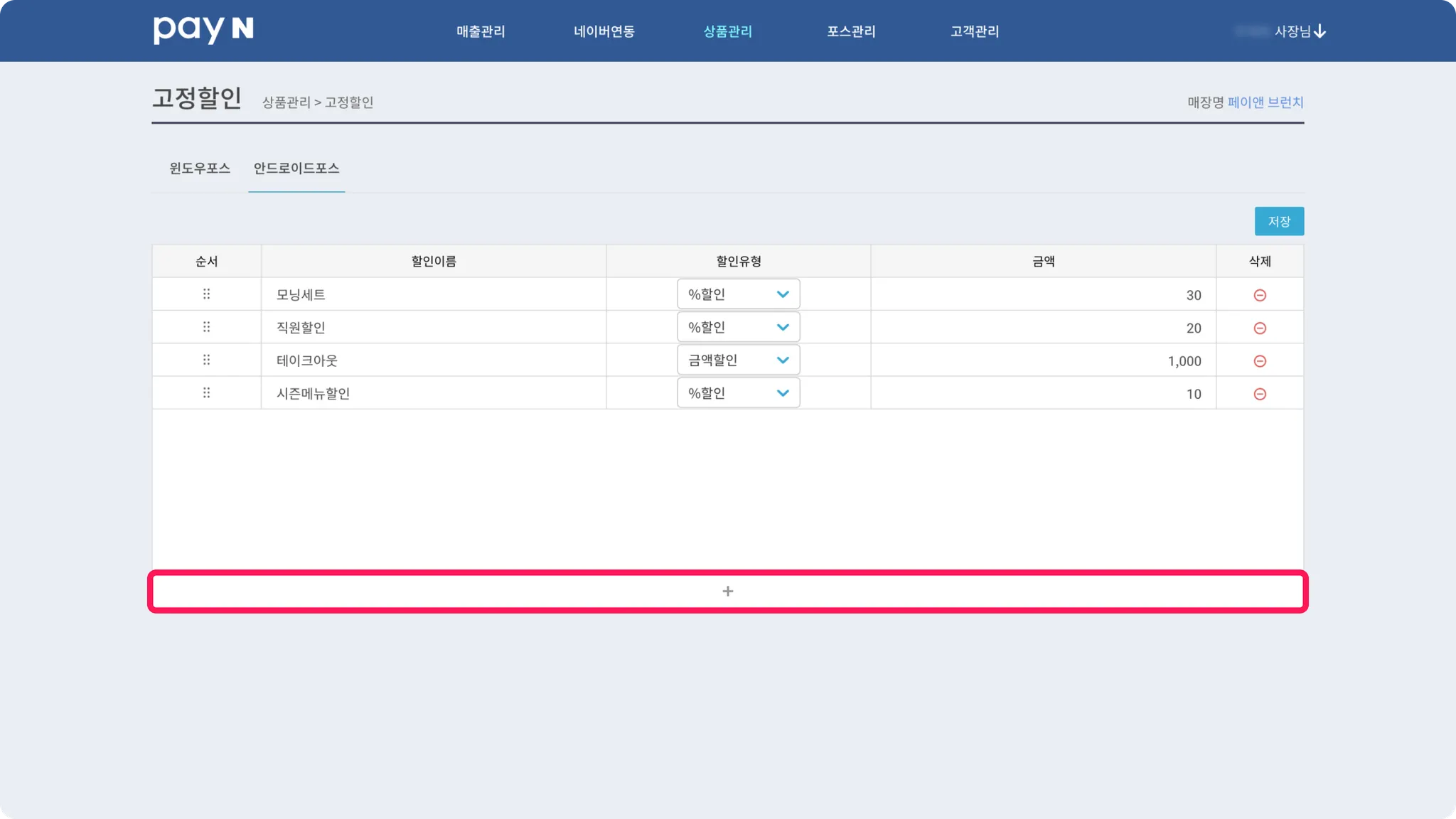This screenshot has height=819, width=1456.
Task: Switch to the 윈도우포스 tab
Action: point(200,168)
